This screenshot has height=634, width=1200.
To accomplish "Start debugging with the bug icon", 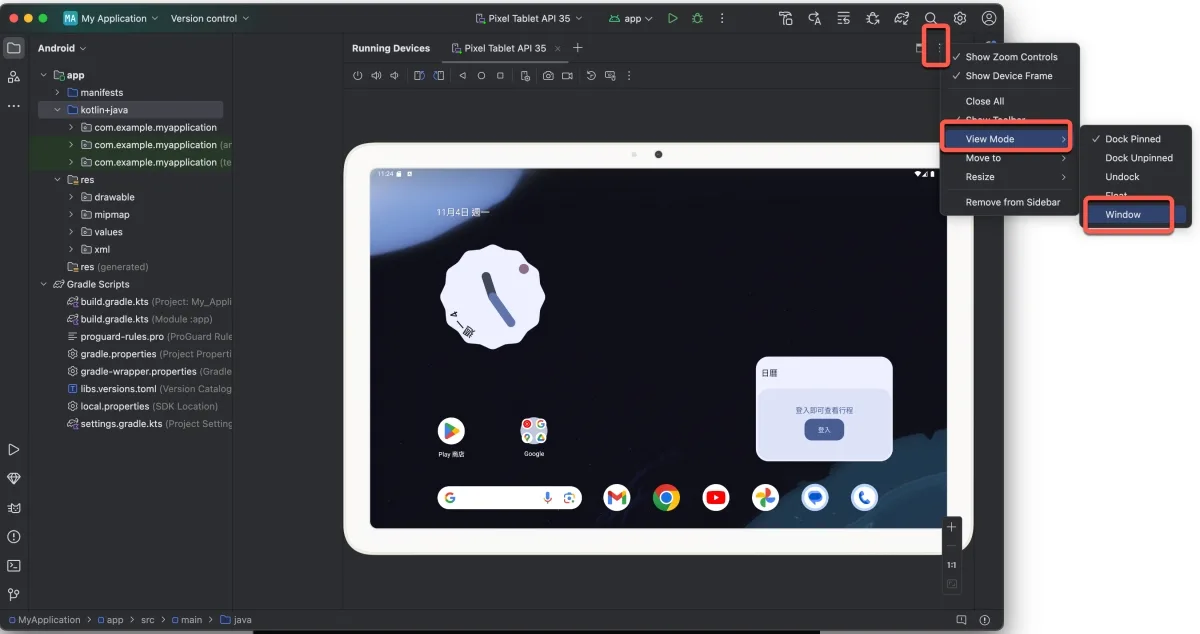I will pyautogui.click(x=697, y=18).
